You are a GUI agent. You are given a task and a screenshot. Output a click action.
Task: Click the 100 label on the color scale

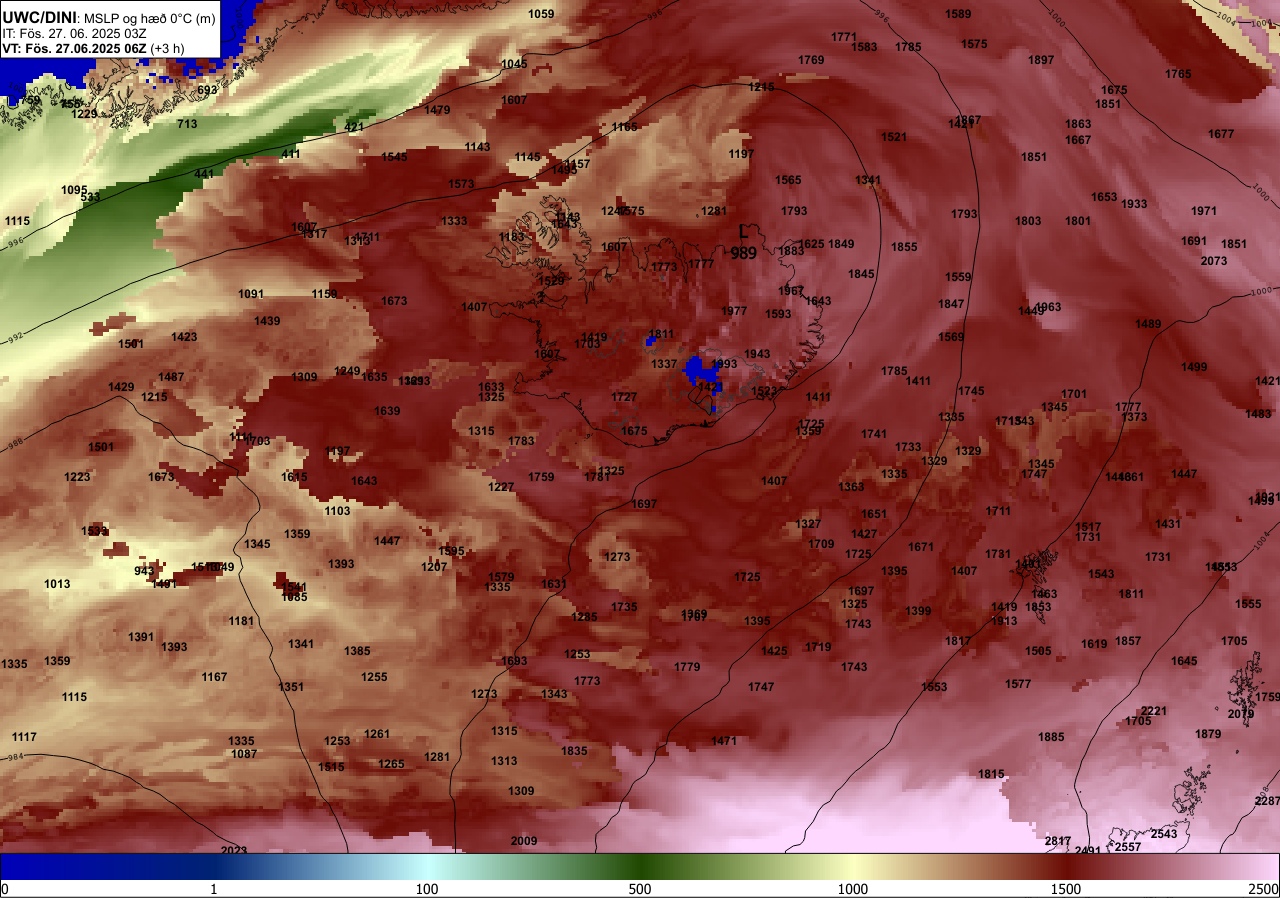(427, 889)
